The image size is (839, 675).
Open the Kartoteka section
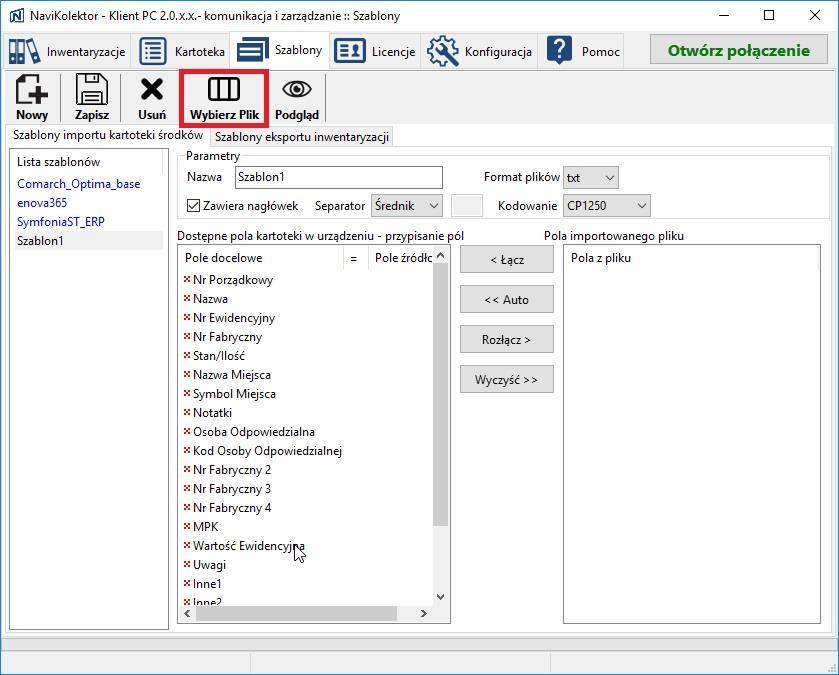[182, 51]
